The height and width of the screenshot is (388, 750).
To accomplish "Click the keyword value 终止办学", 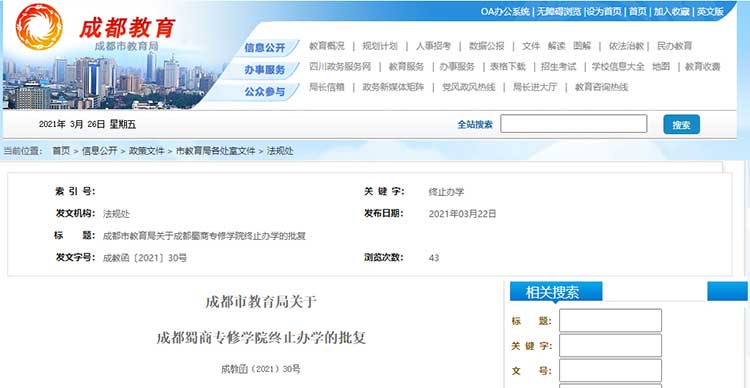I will pos(446,192).
